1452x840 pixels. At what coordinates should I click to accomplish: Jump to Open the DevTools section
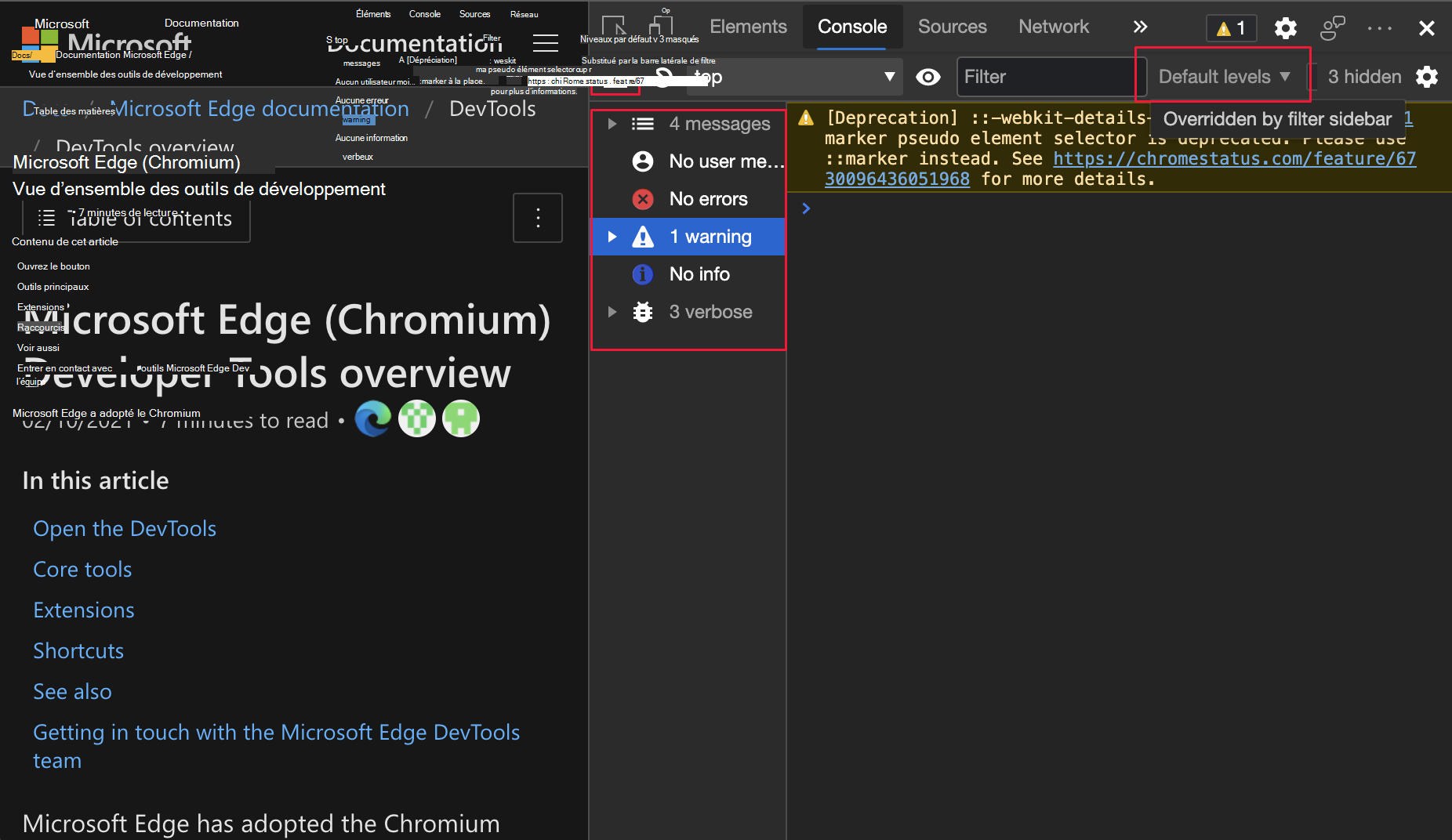(x=125, y=529)
